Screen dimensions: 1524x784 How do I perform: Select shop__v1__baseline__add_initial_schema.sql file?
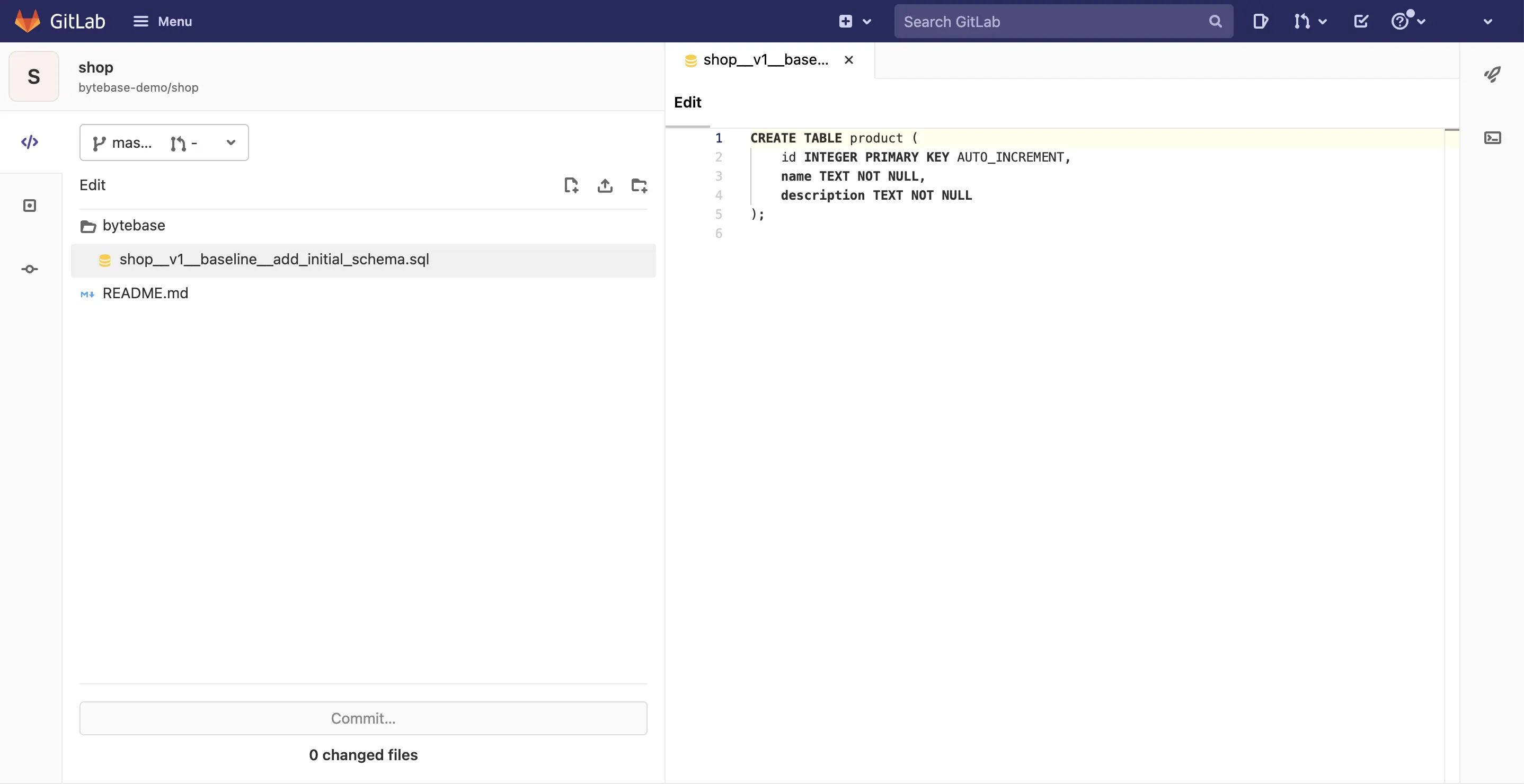tap(364, 260)
